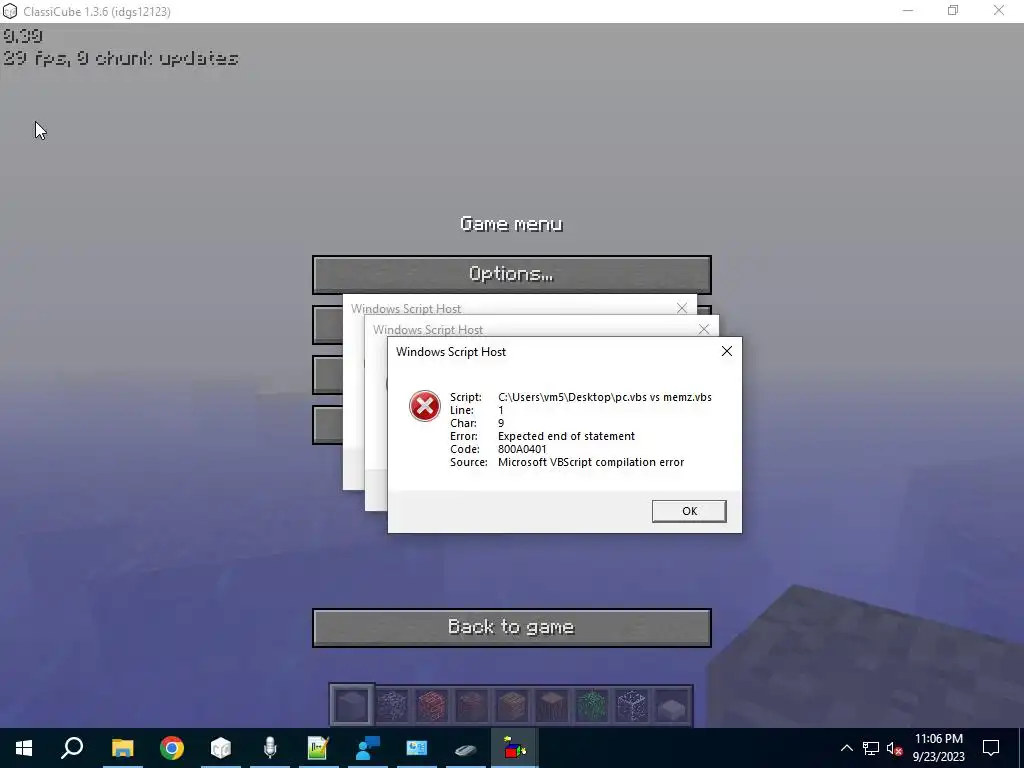Show hidden system tray icons
This screenshot has height=768, width=1024.
point(846,748)
